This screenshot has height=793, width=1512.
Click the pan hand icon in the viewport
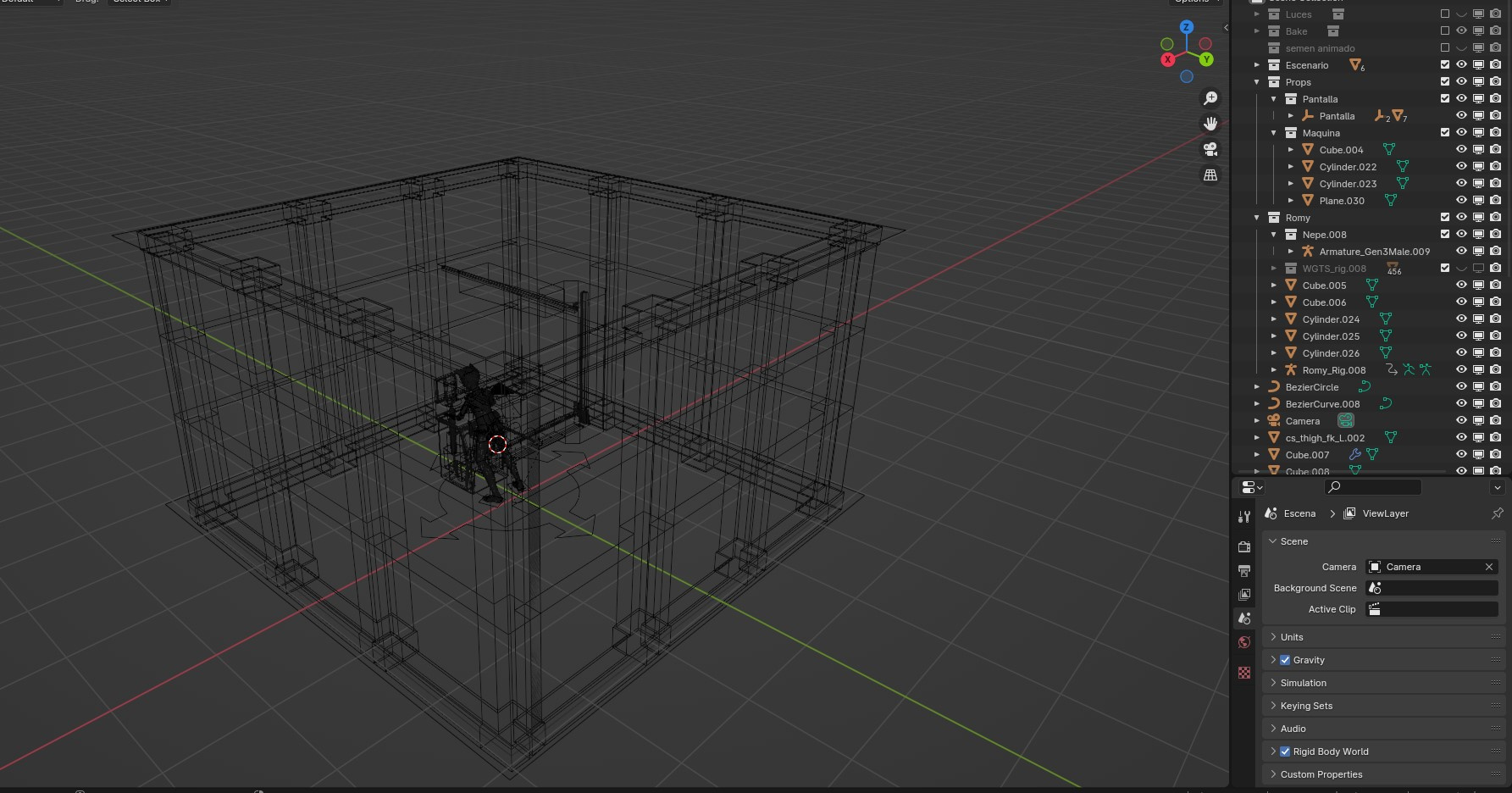pos(1210,124)
